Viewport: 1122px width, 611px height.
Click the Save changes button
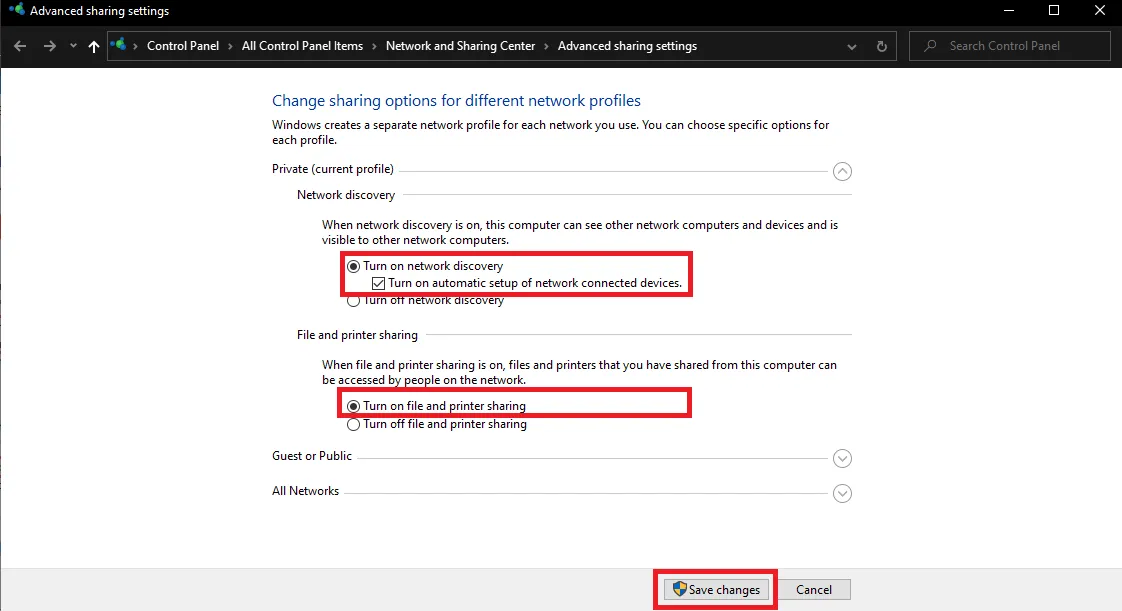coord(716,590)
